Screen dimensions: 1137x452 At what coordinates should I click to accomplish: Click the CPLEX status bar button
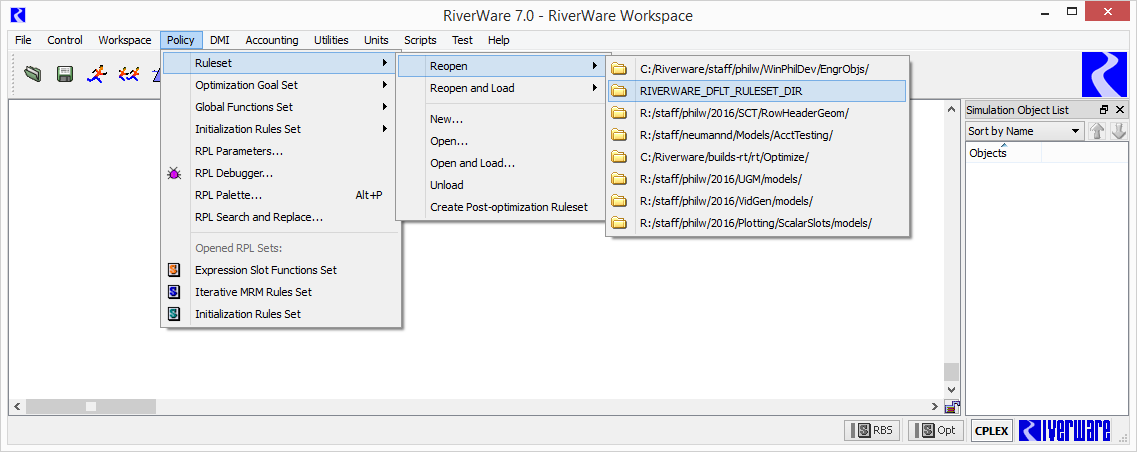(991, 430)
